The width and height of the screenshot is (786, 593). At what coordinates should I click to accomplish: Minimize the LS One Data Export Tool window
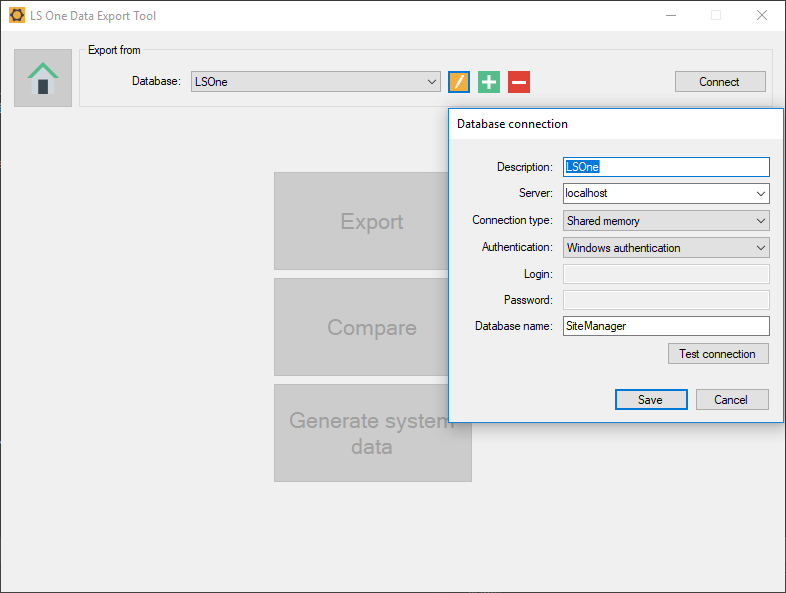[671, 16]
